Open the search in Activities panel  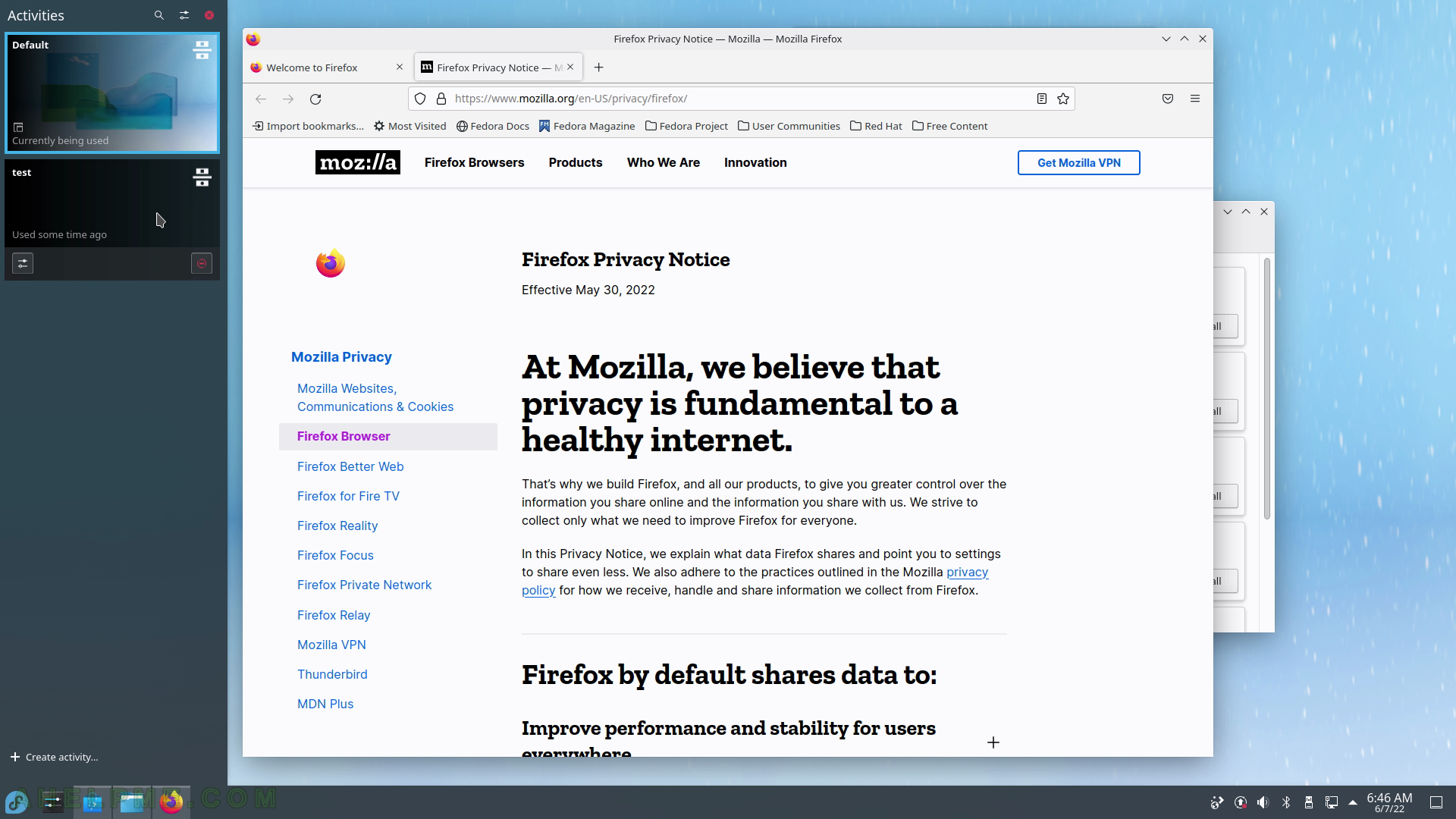158,15
